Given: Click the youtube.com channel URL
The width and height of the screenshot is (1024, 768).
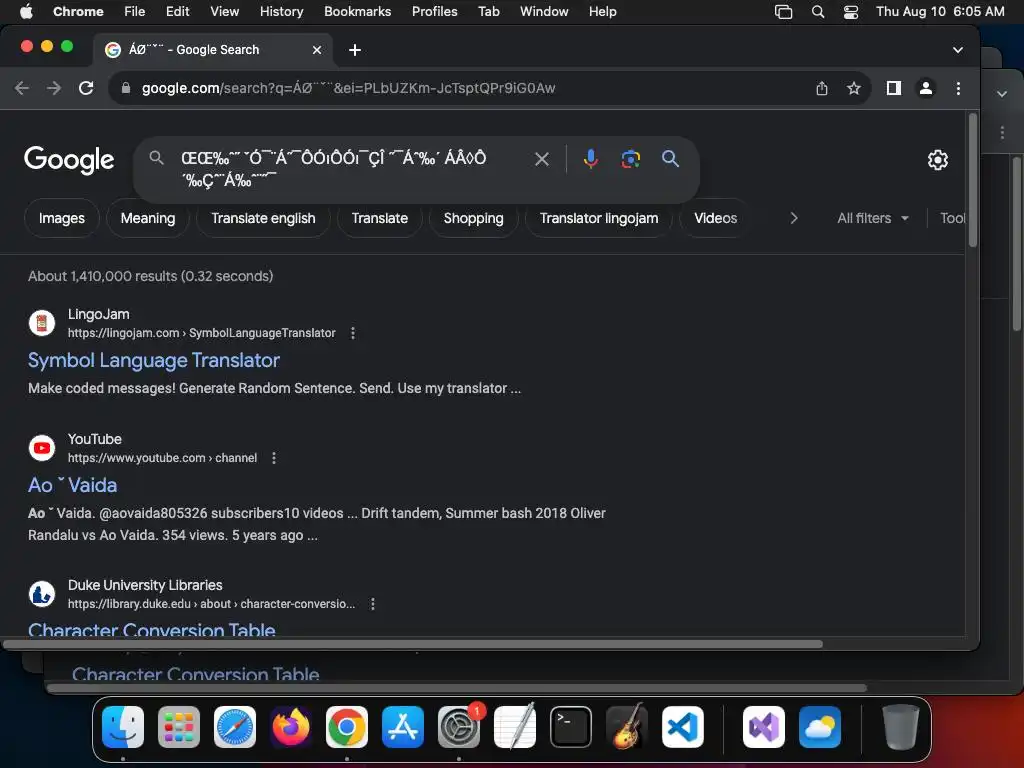Looking at the screenshot, I should click(x=163, y=458).
